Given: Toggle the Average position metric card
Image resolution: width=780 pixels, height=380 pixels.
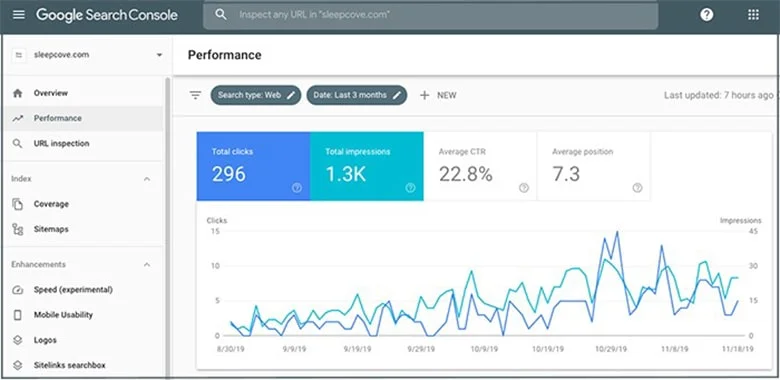Looking at the screenshot, I should [x=593, y=166].
